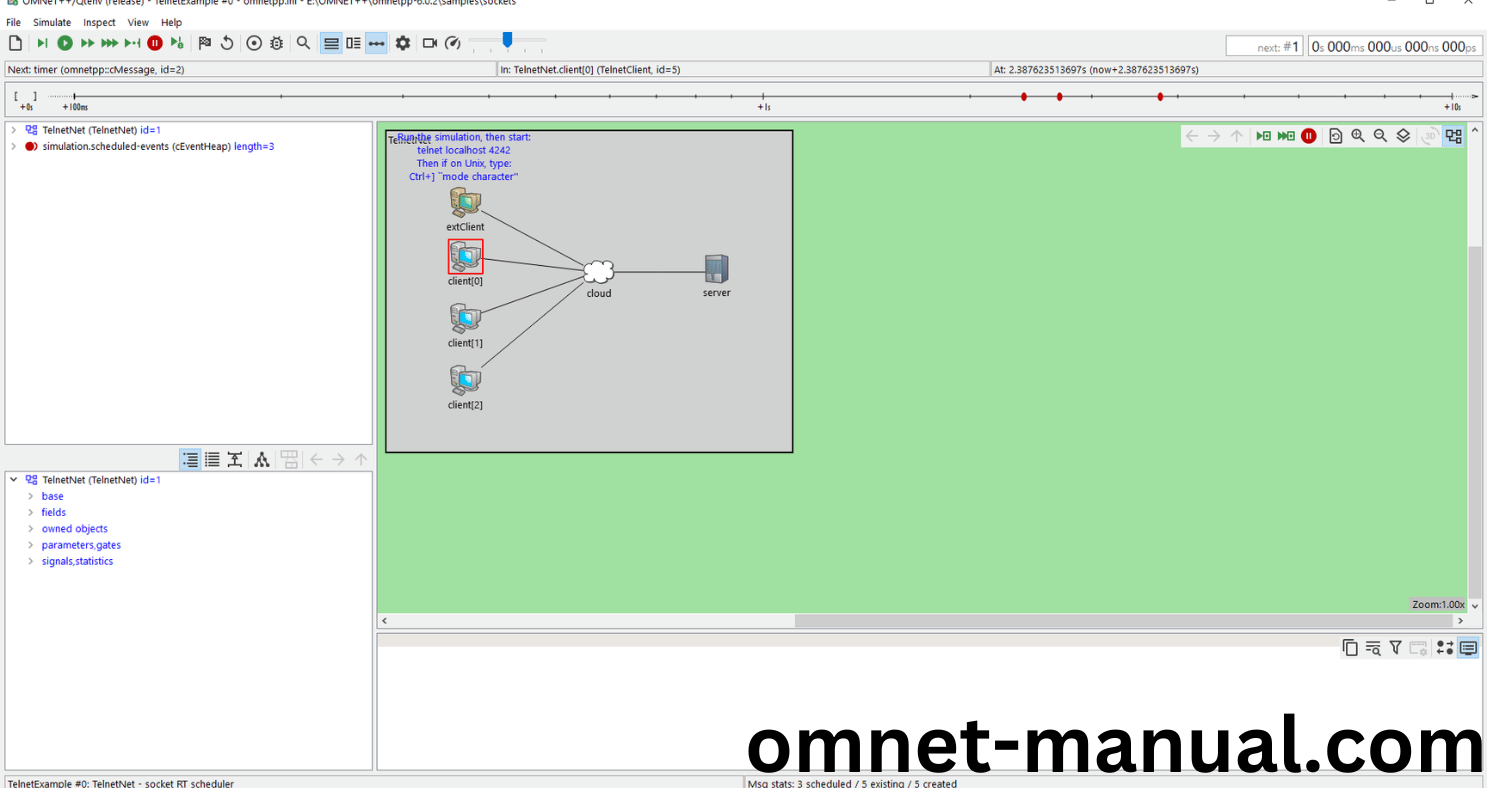The height and width of the screenshot is (788, 1487).
Task: Open the Inspect menu
Action: tap(99, 22)
